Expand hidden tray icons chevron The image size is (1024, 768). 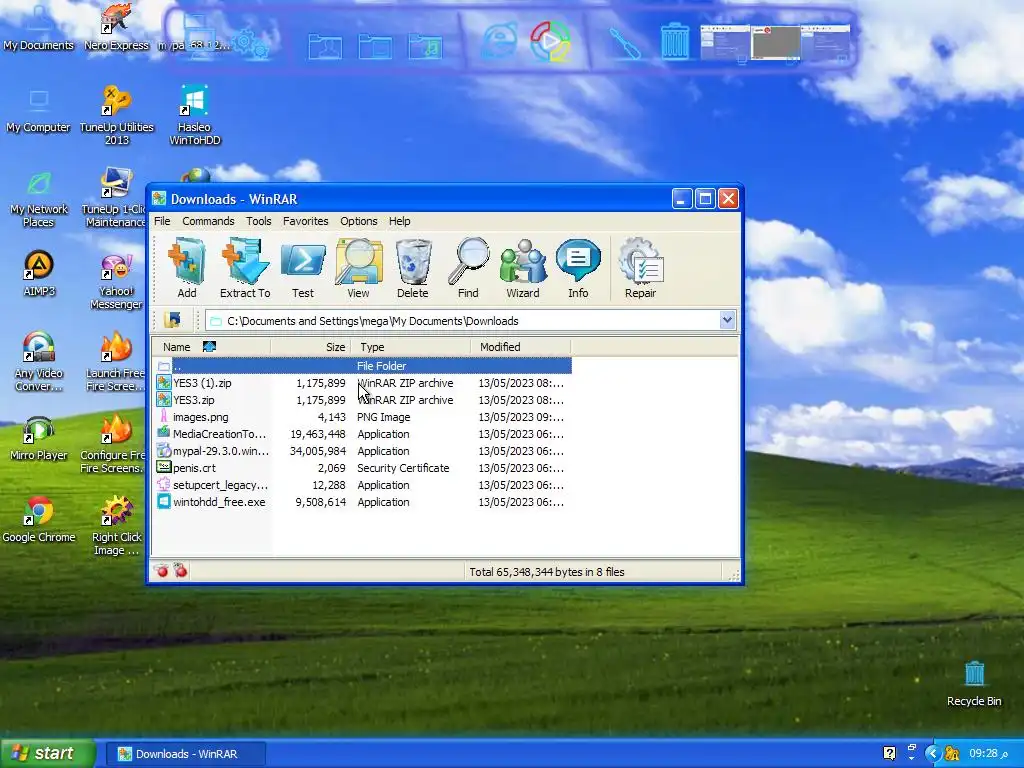coord(933,754)
